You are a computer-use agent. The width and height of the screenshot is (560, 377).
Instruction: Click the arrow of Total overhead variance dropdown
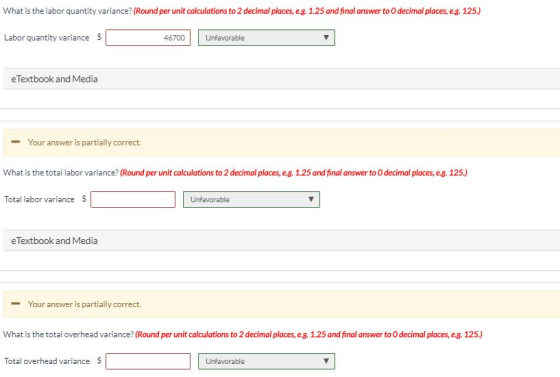pos(326,361)
